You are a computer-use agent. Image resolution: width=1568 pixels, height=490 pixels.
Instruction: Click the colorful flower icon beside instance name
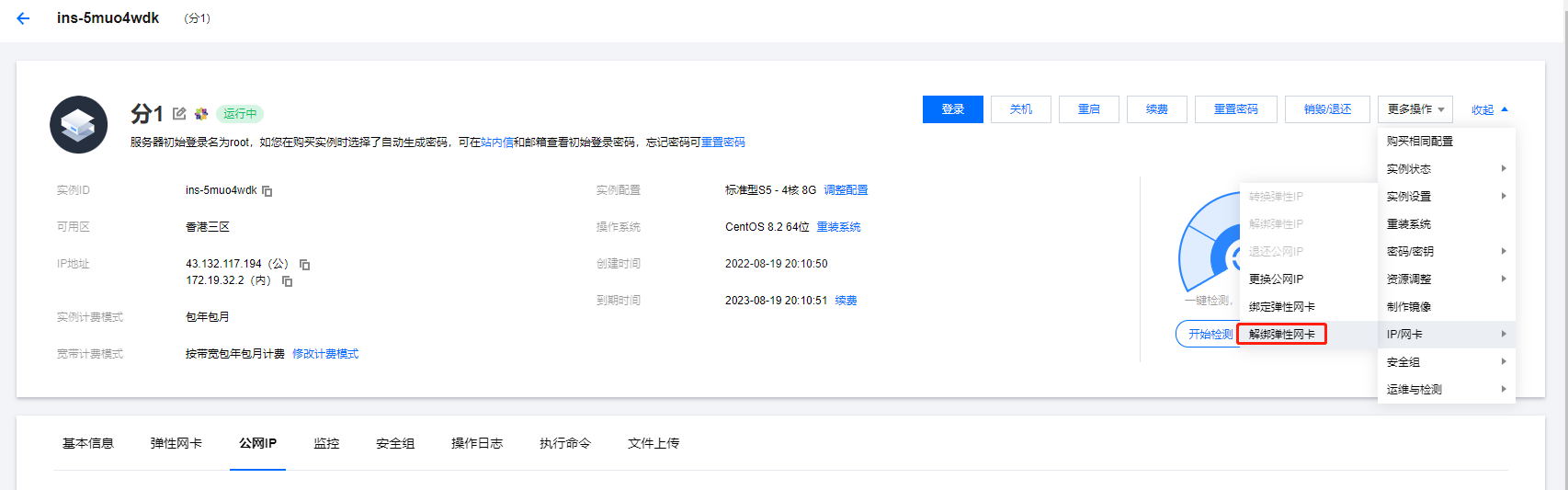pos(201,114)
